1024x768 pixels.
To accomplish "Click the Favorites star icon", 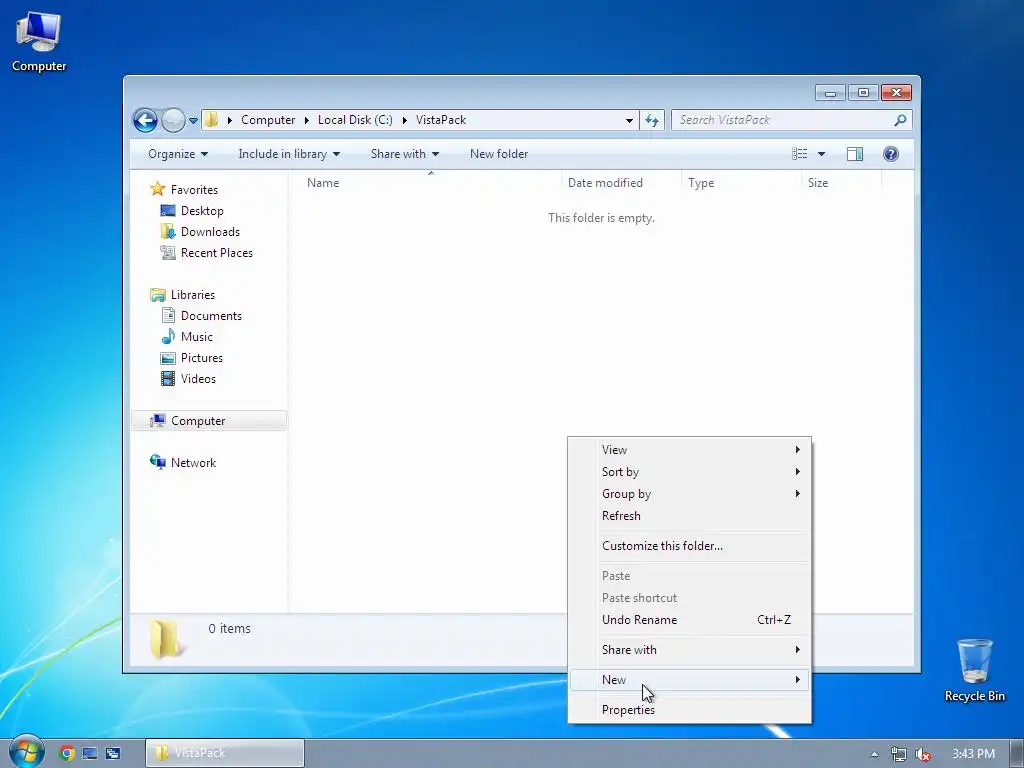I will 157,189.
